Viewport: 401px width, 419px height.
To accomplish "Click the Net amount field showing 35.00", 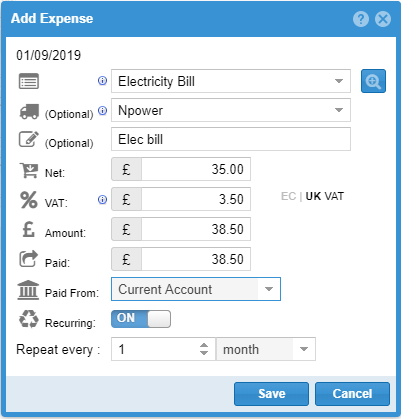I will pyautogui.click(x=196, y=169).
